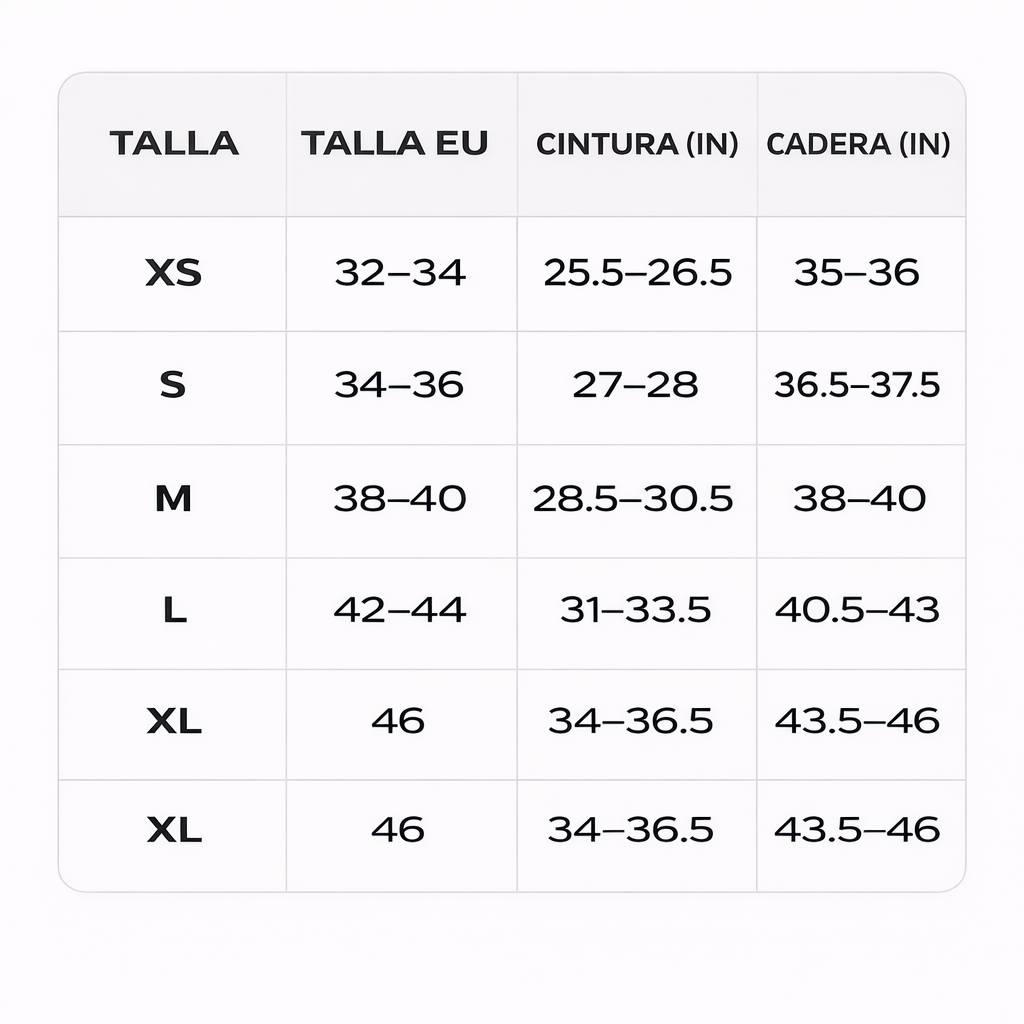Select the CADERA (IN) column header
This screenshot has width=1024, height=1024.
pos(858,143)
